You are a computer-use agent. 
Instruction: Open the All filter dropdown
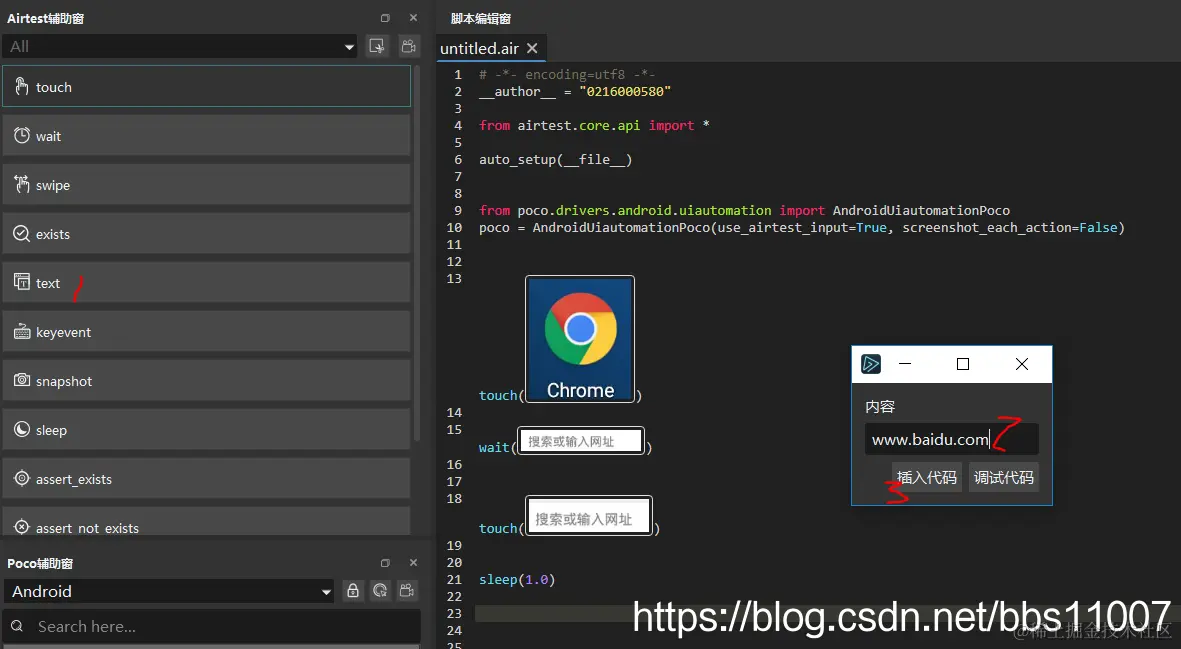tap(180, 47)
